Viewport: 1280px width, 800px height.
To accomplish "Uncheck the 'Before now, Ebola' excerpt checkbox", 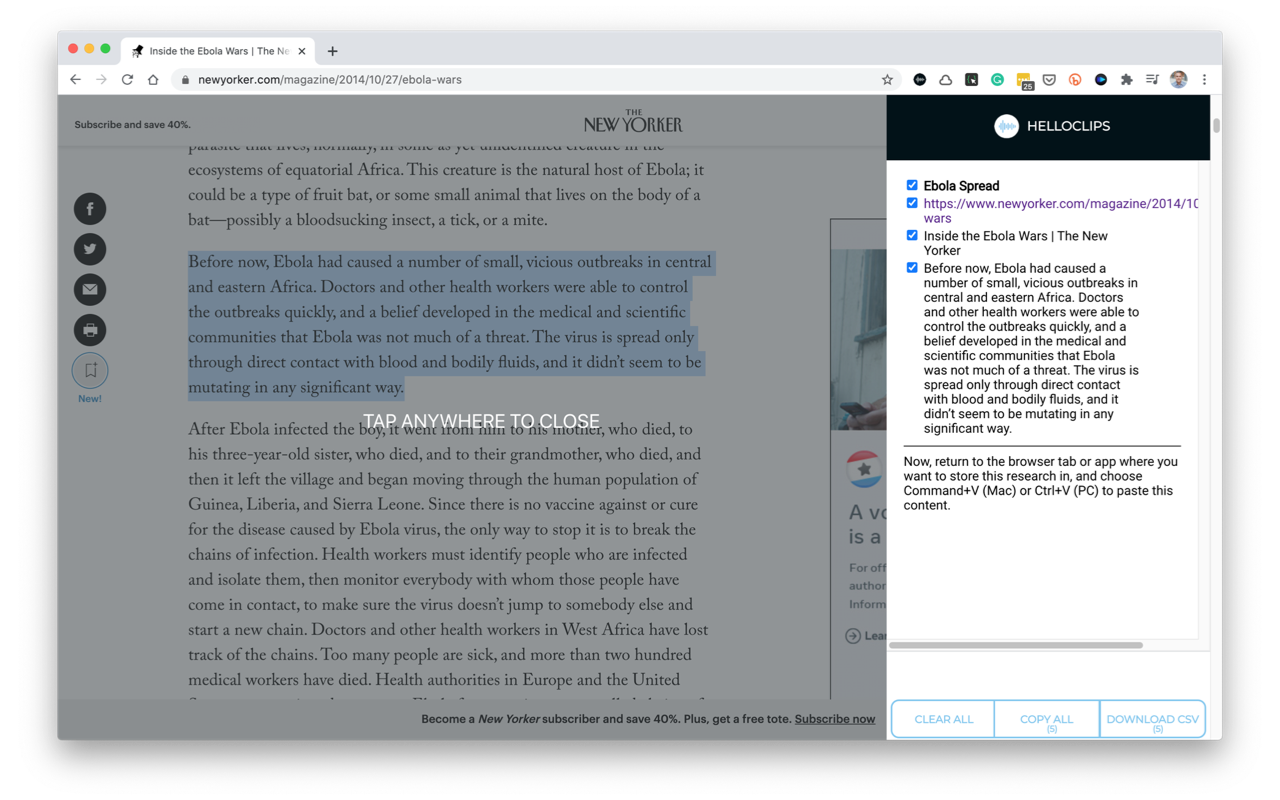I will 912,268.
